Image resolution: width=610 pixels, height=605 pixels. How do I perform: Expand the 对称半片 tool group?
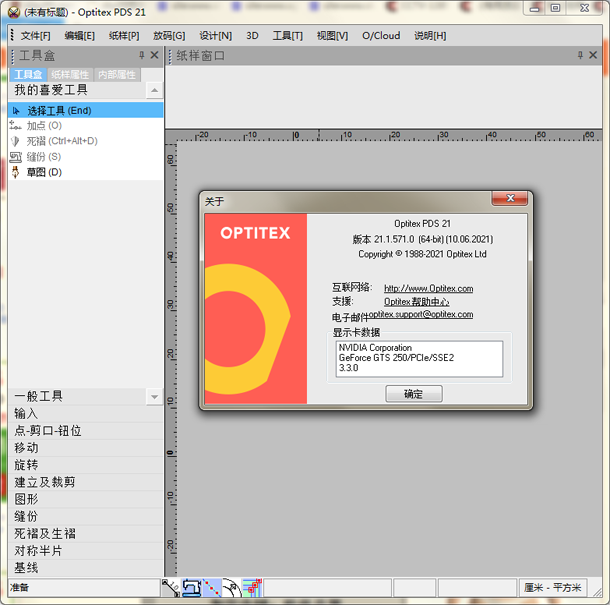[86, 551]
